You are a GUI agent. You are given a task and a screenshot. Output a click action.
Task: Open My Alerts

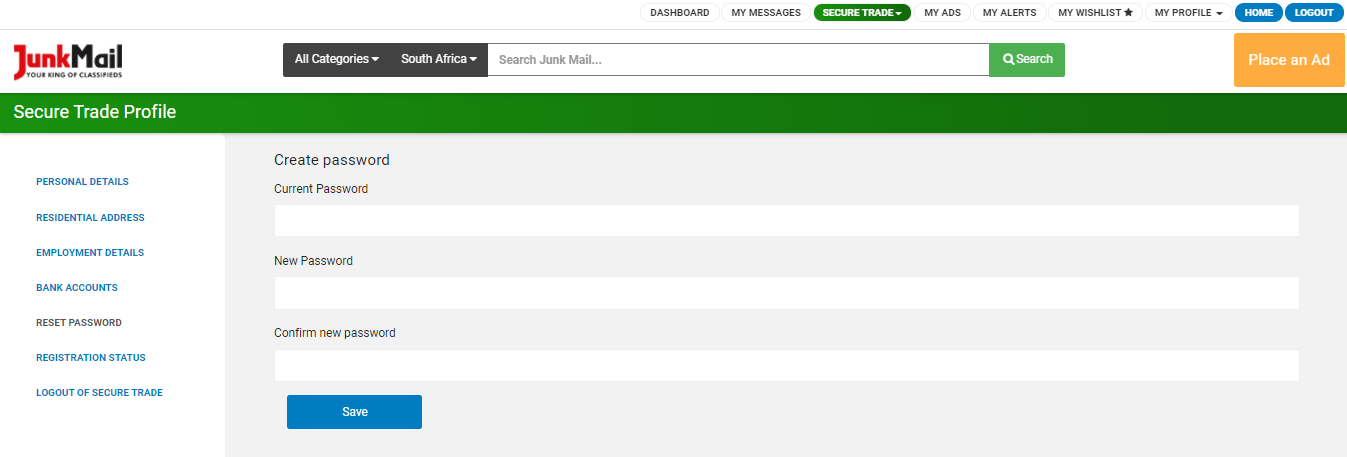pyautogui.click(x=1009, y=13)
